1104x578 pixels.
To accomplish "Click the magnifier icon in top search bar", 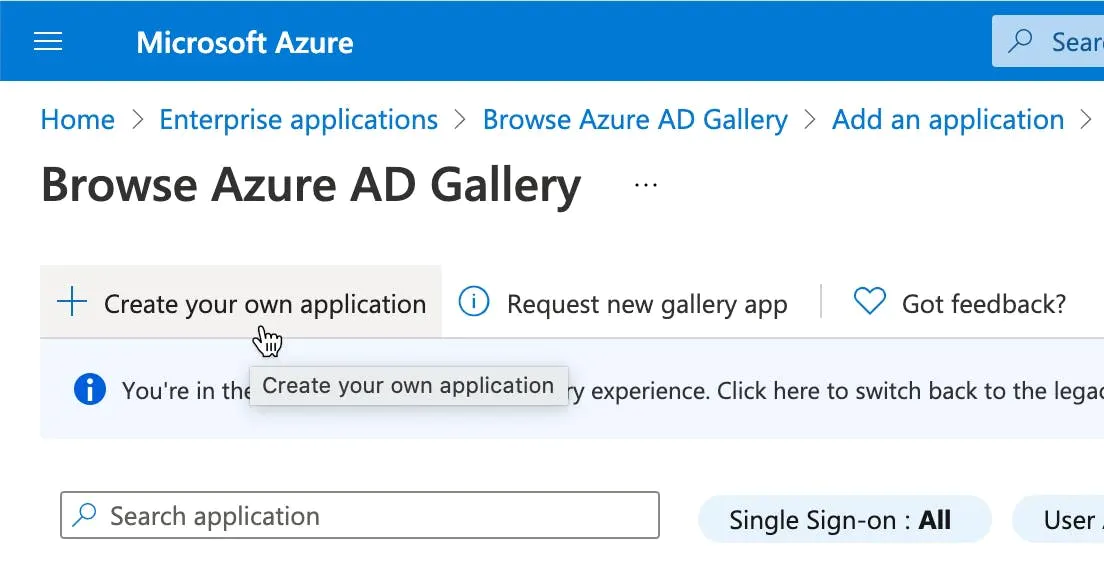I will 1020,41.
